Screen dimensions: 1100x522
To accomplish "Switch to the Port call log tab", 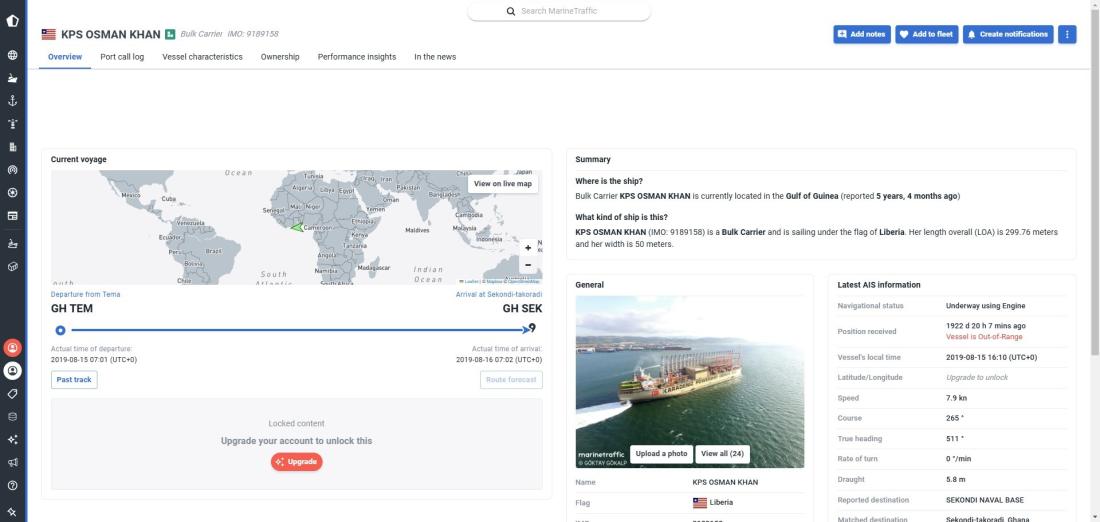I will pyautogui.click(x=122, y=57).
